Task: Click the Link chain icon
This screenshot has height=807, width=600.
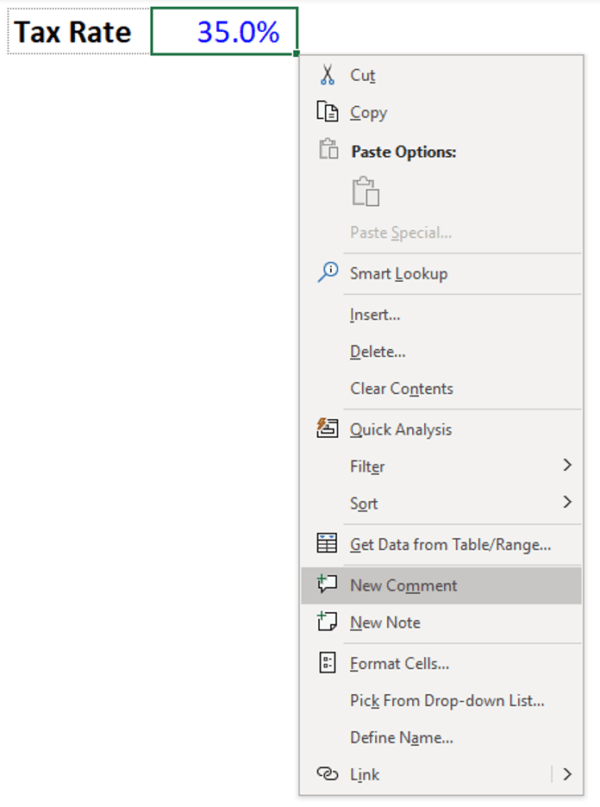Action: 327,774
